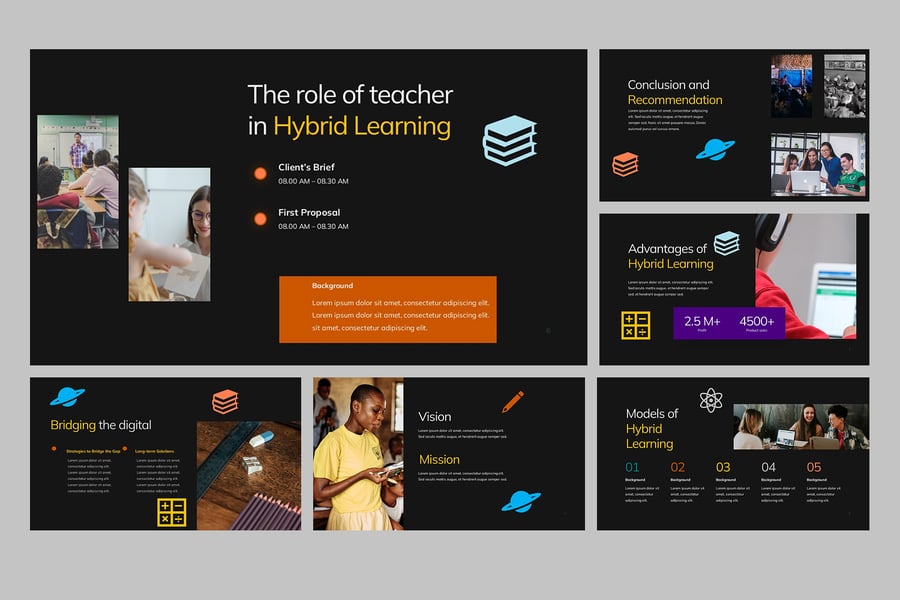Open the Conclusion and Recommendation slide heading

pos(674,92)
